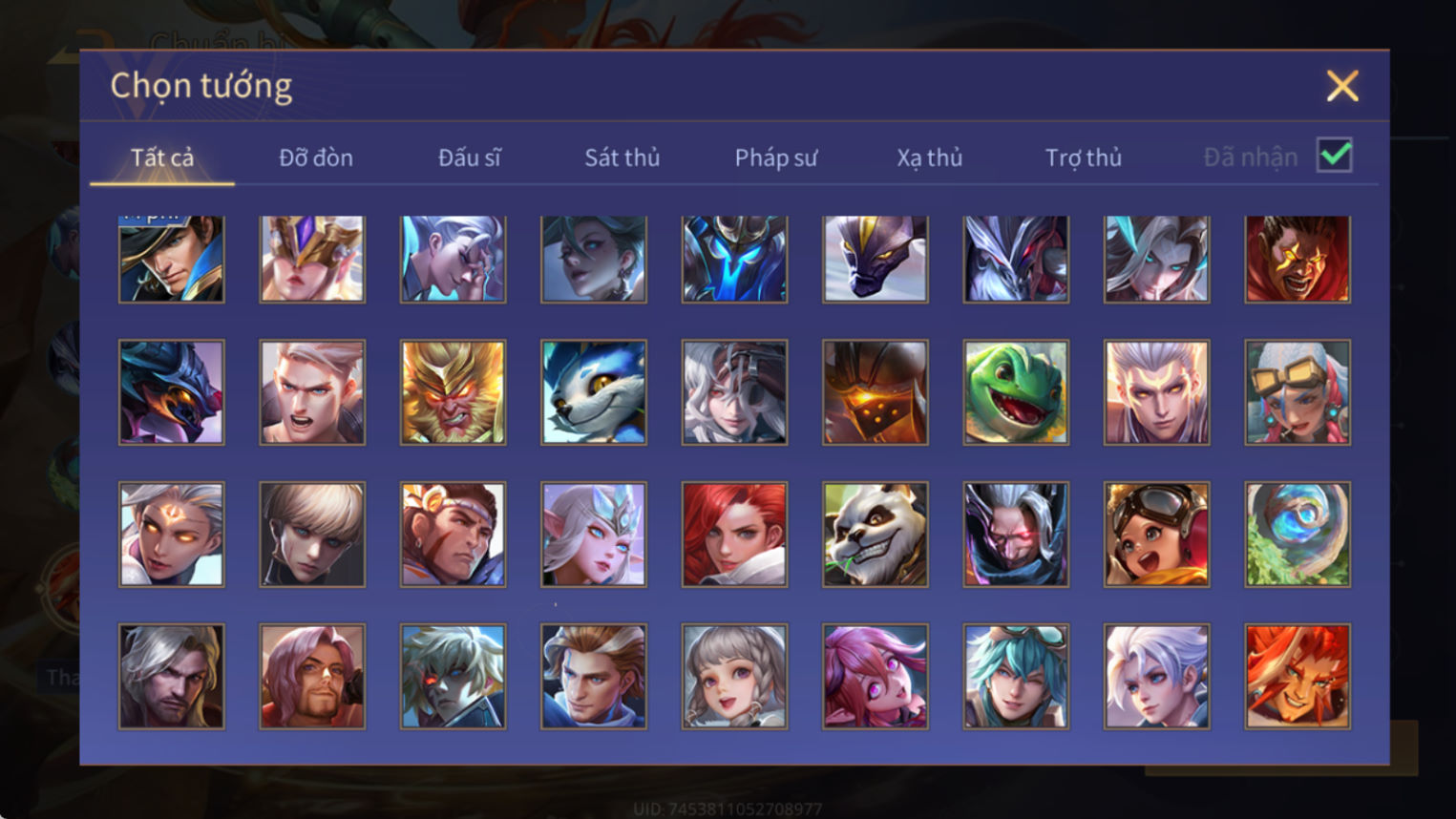The image size is (1456, 819).
Task: Pick the braided-hair girl hero portrait
Action: pyautogui.click(x=734, y=677)
